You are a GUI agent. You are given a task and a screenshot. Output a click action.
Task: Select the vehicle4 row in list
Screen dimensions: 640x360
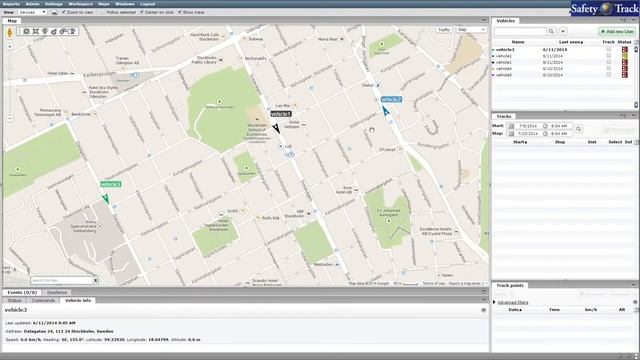click(x=563, y=69)
